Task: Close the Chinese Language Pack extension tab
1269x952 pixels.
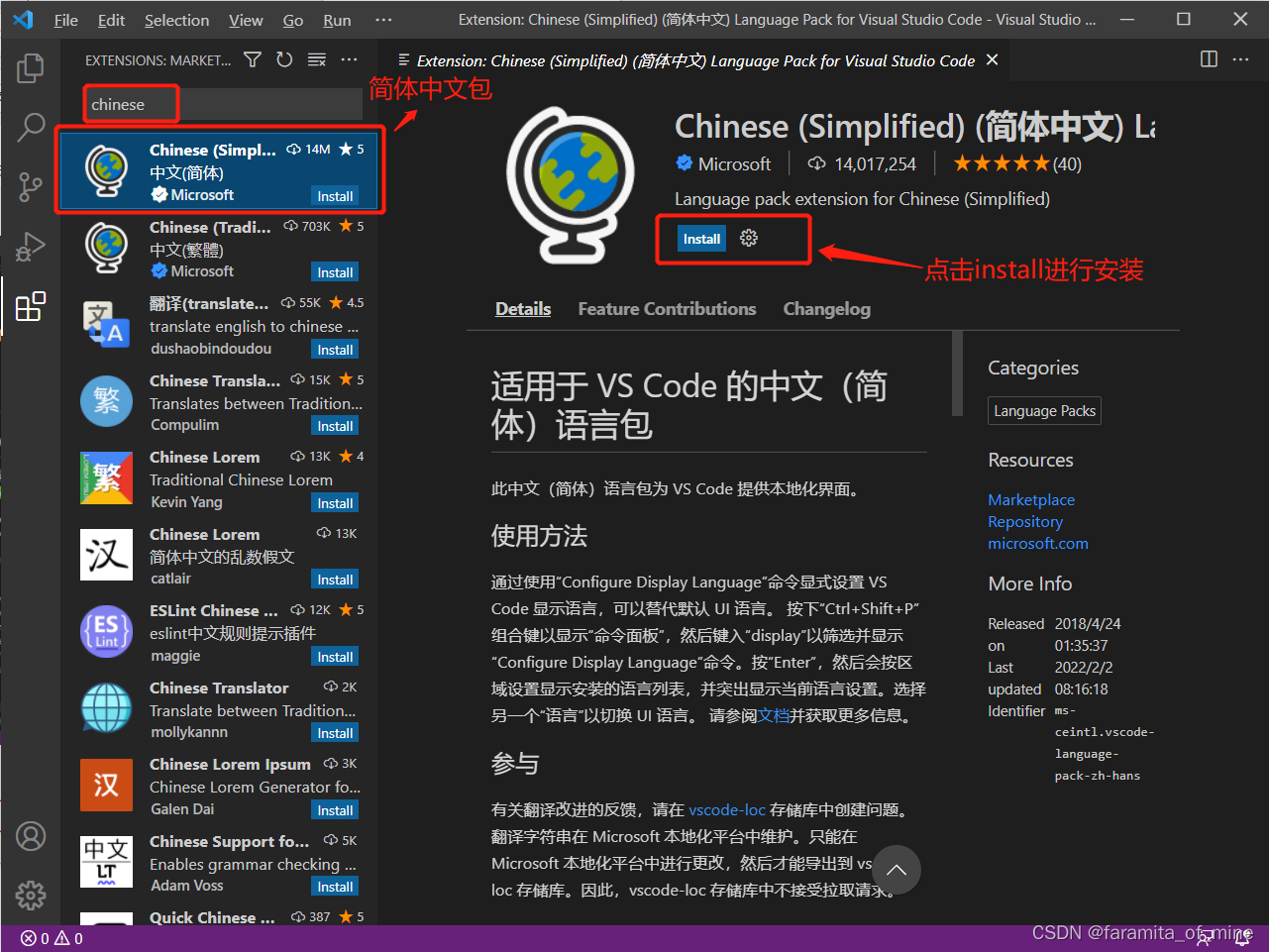Action: pyautogui.click(x=992, y=60)
